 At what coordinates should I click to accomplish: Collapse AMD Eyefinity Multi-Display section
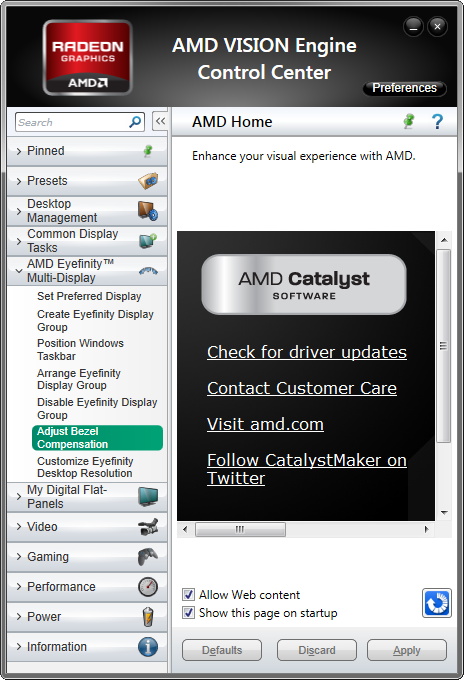[87, 271]
